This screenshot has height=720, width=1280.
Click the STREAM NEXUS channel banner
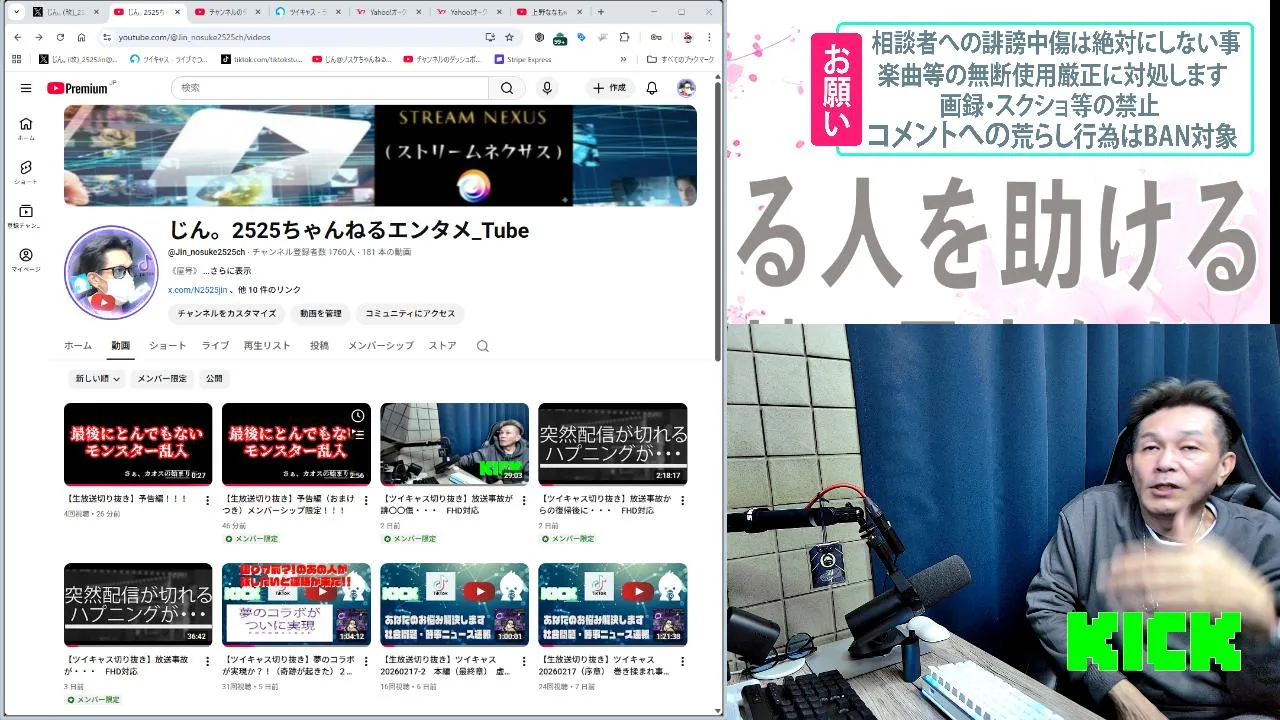380,156
